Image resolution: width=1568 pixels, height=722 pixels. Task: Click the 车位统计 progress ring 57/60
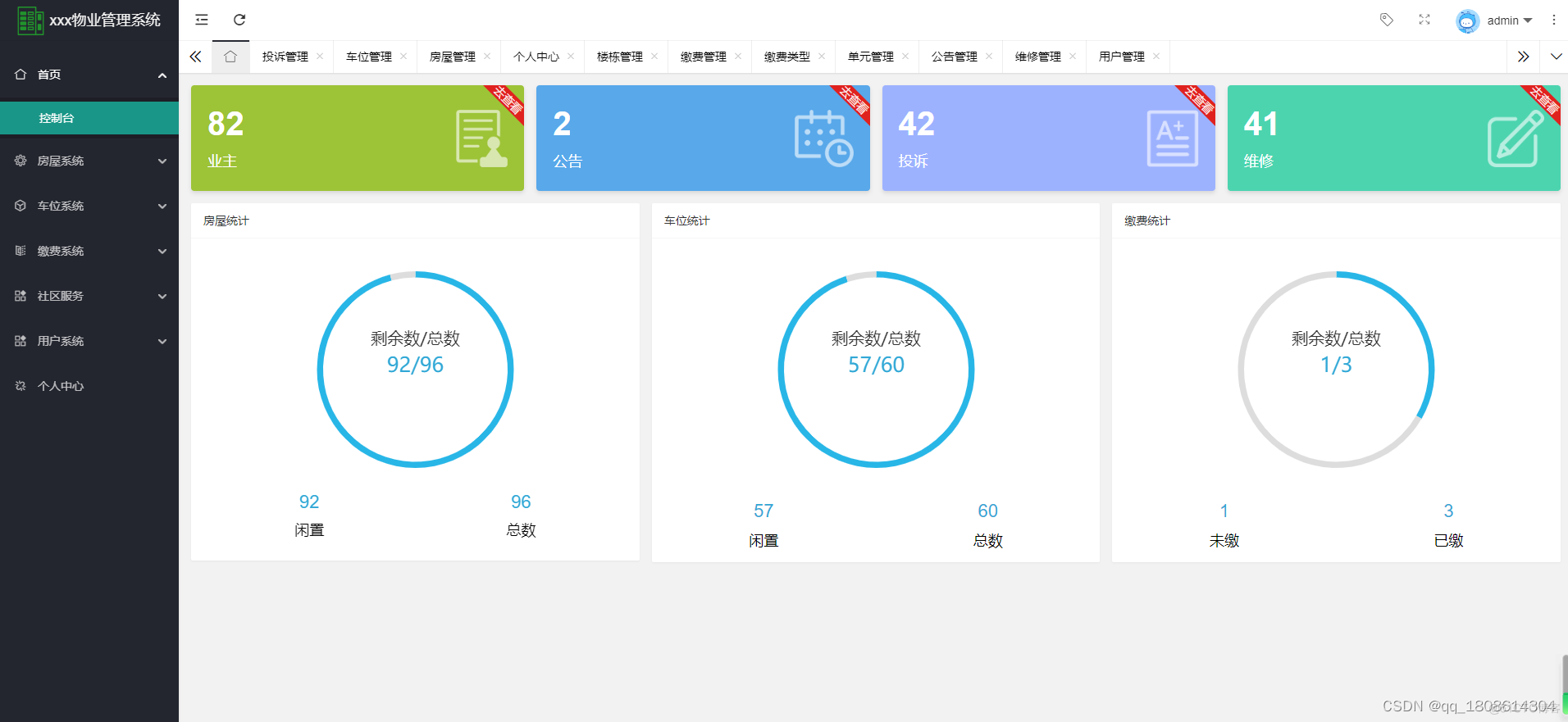coord(876,370)
